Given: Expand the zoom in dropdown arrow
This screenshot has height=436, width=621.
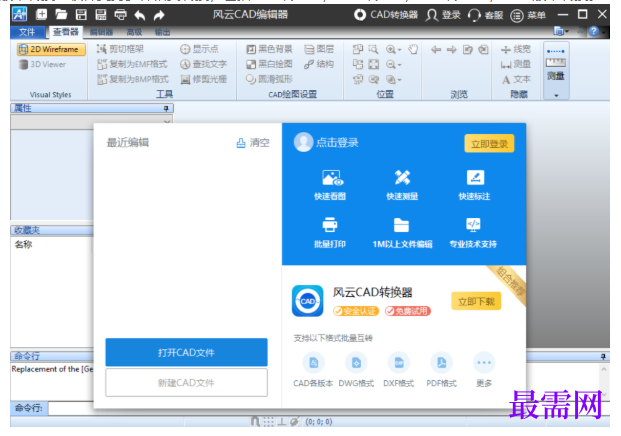Looking at the screenshot, I should click(399, 50).
